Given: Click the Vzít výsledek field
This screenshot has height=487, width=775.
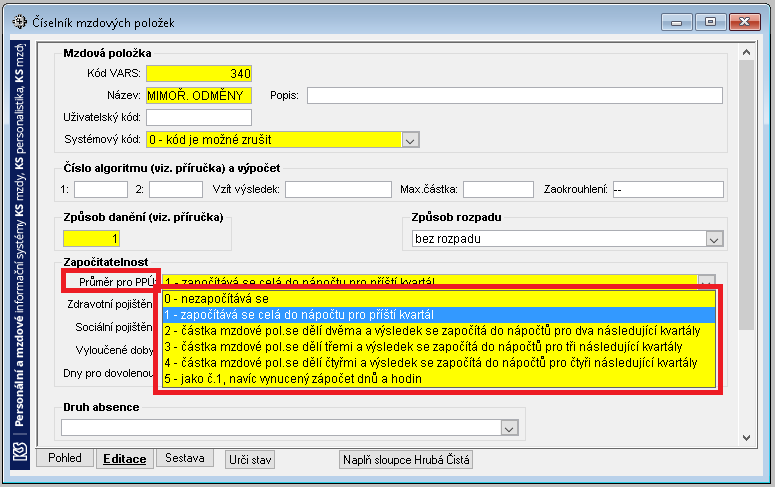Looking at the screenshot, I should click(x=338, y=189).
